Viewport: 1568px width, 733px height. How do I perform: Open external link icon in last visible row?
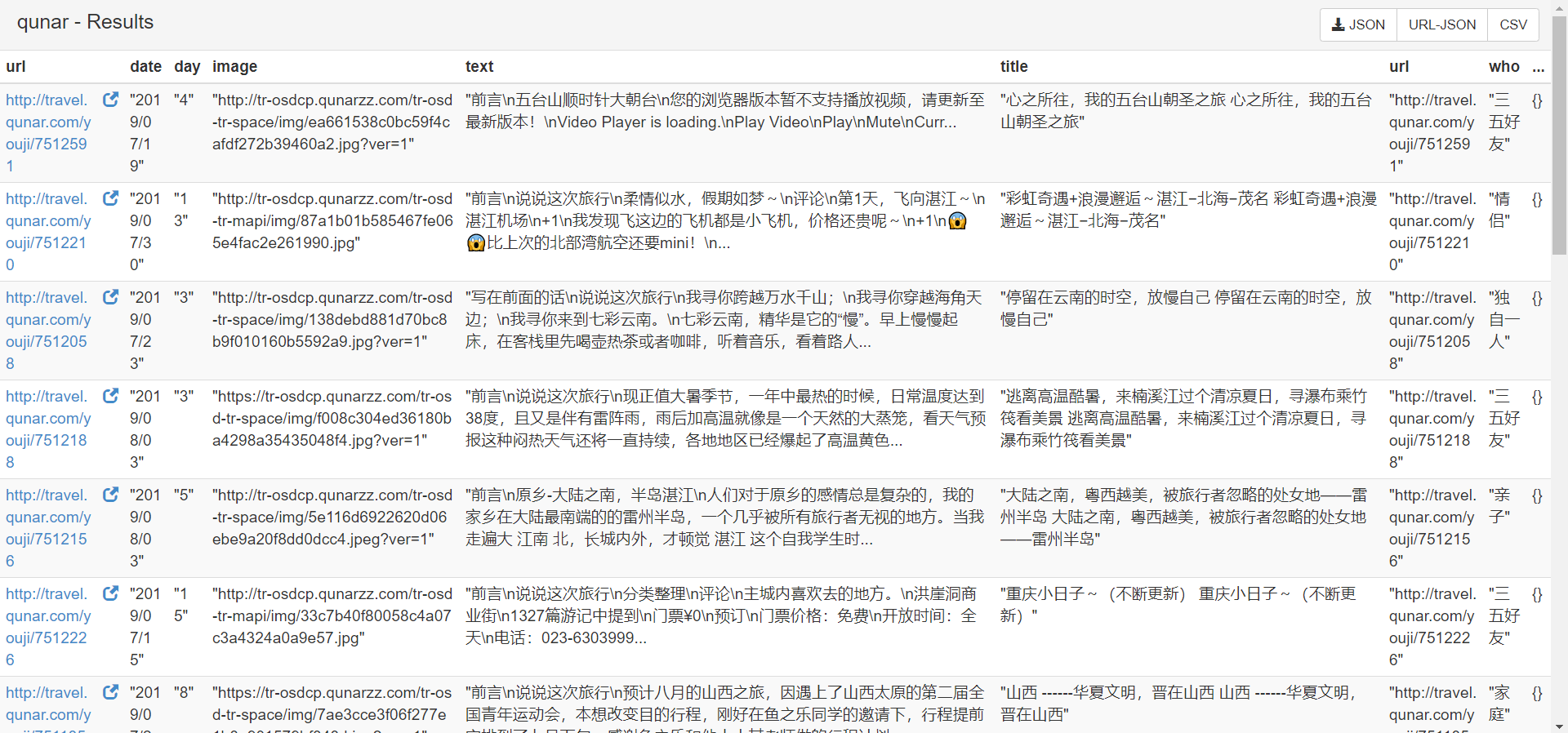[x=110, y=692]
